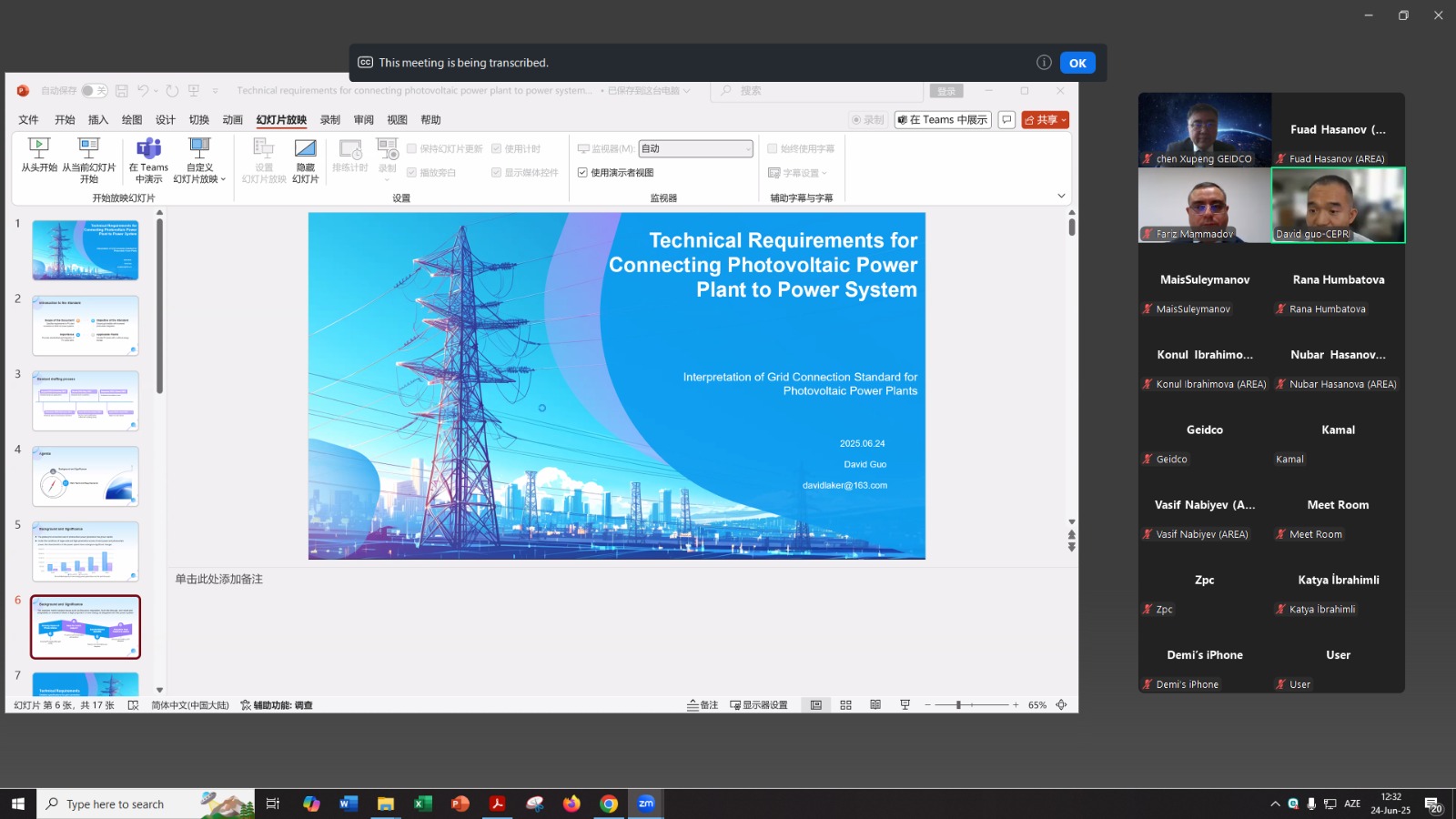The image size is (1456, 819).
Task: Click OK on the transcription notice
Action: [1077, 63]
